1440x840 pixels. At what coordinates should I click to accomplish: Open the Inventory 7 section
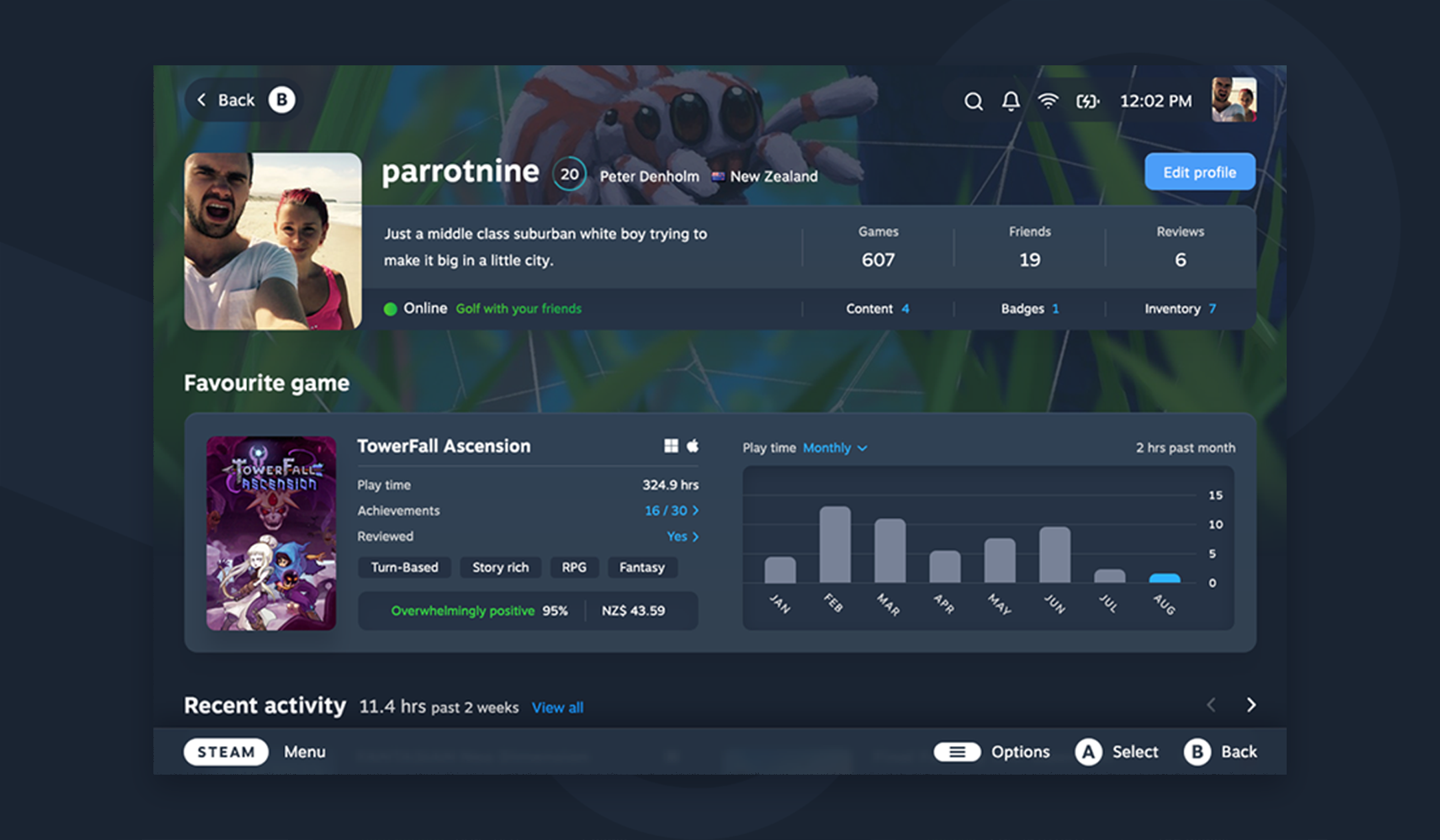click(1180, 309)
